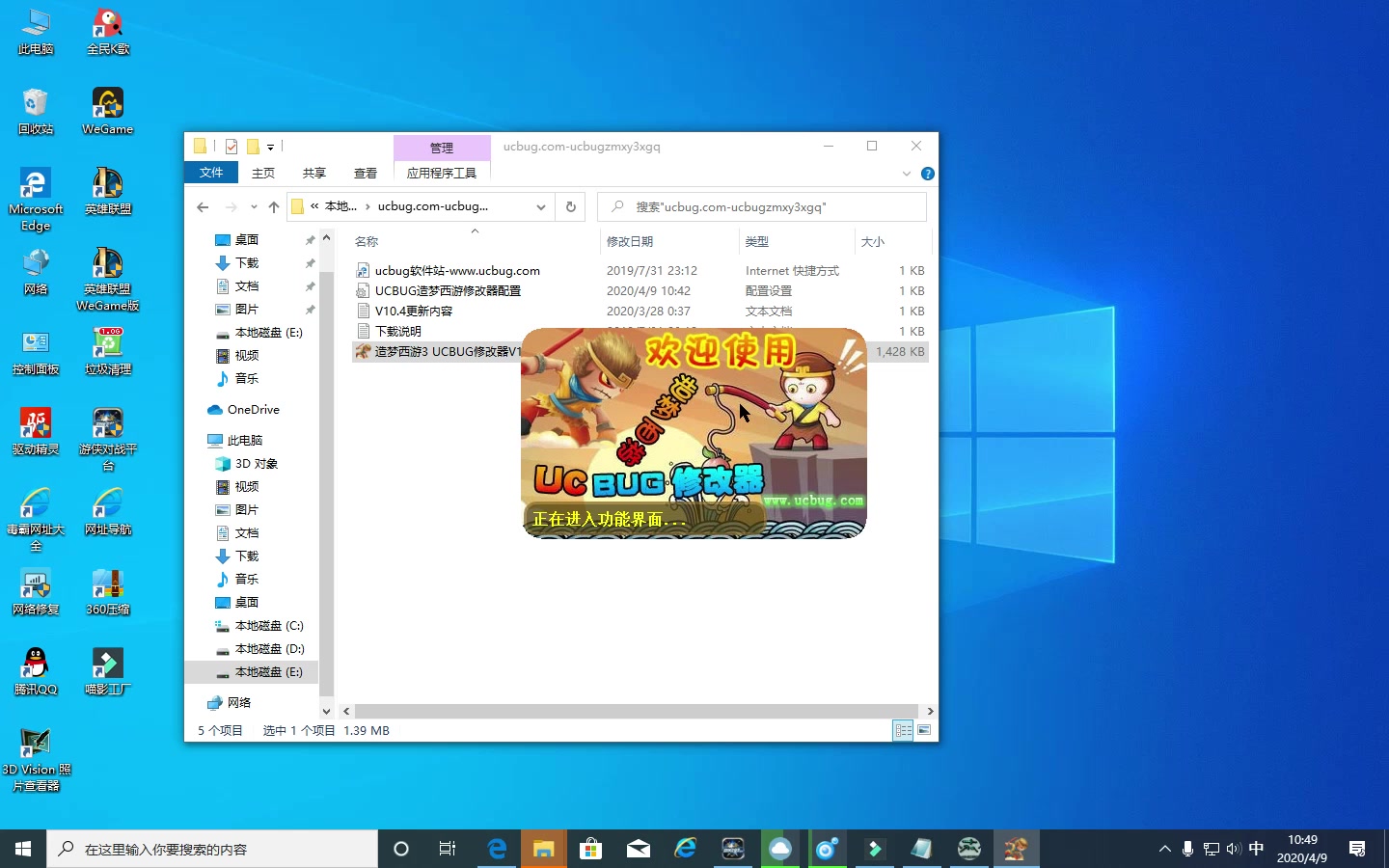Switch to large icons view layout
Screen dimensions: 1389x868
tap(924, 730)
